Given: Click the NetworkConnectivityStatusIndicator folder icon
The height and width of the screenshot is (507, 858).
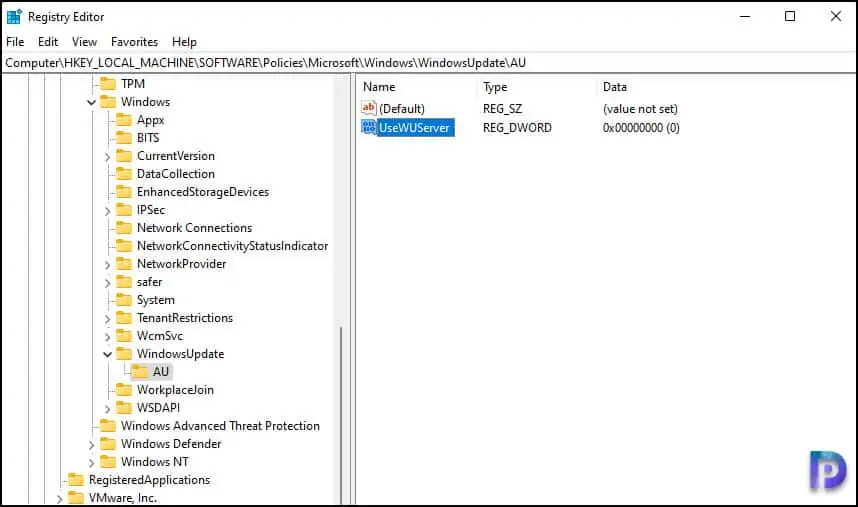Looking at the screenshot, I should [x=124, y=246].
